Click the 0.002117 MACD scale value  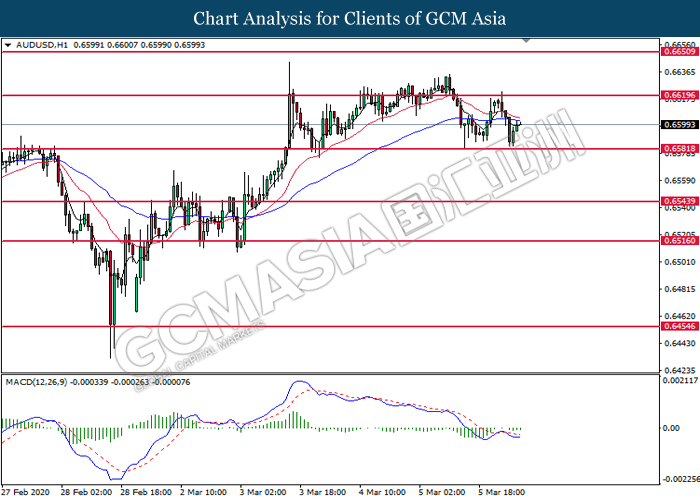point(680,381)
